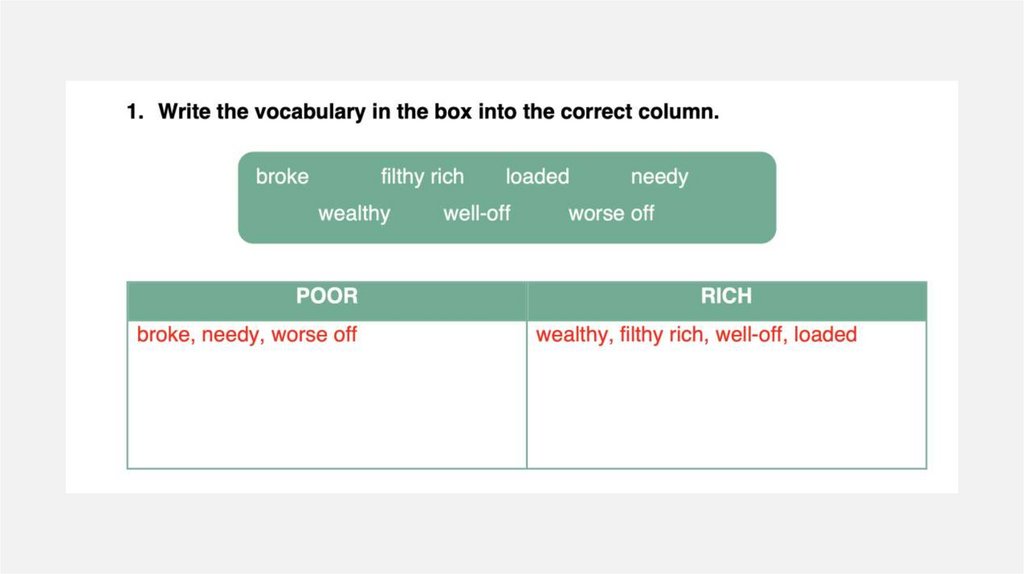Select red "well-off" in the RICH column

(x=749, y=335)
